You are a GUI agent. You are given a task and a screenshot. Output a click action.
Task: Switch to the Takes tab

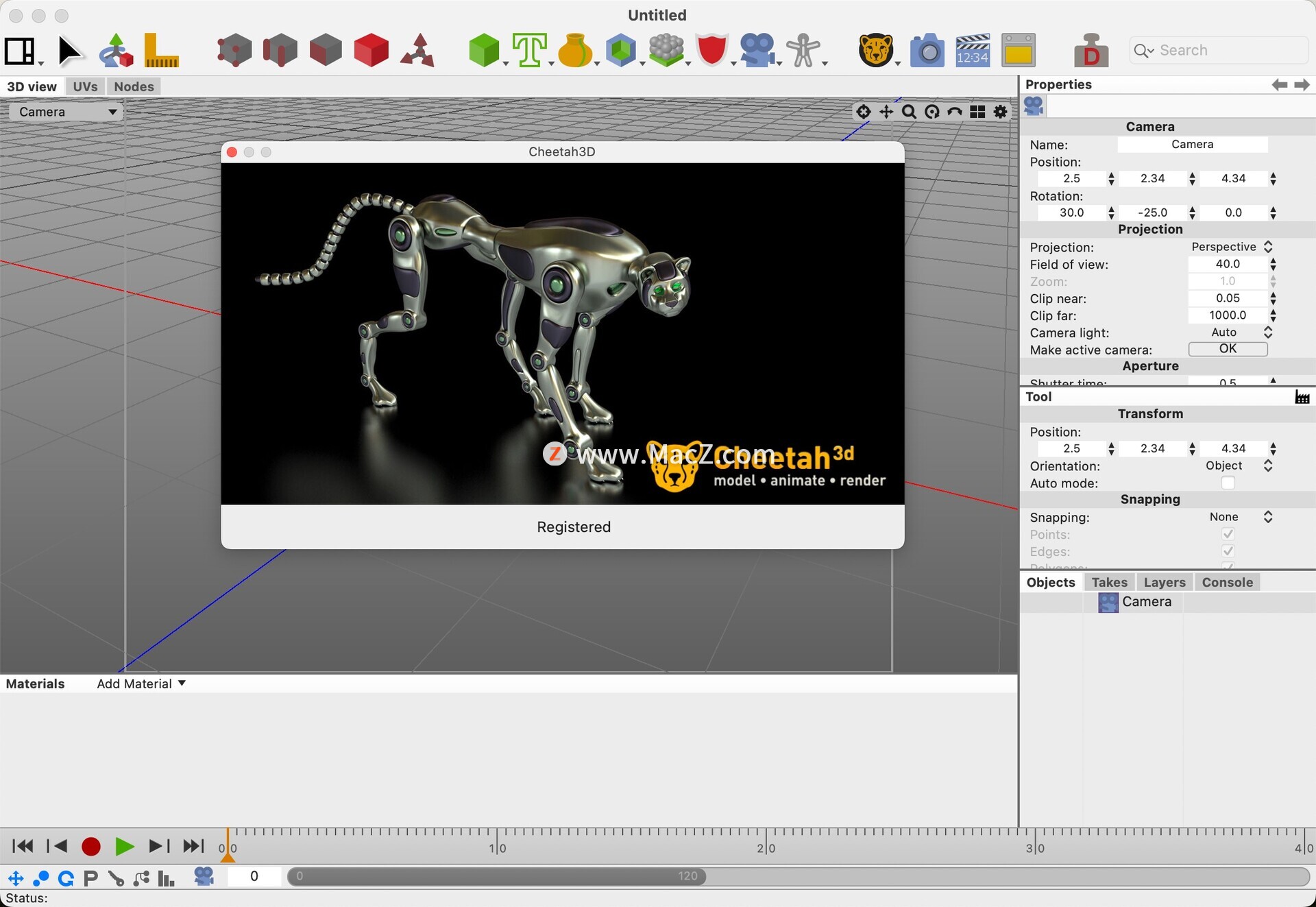point(1109,582)
